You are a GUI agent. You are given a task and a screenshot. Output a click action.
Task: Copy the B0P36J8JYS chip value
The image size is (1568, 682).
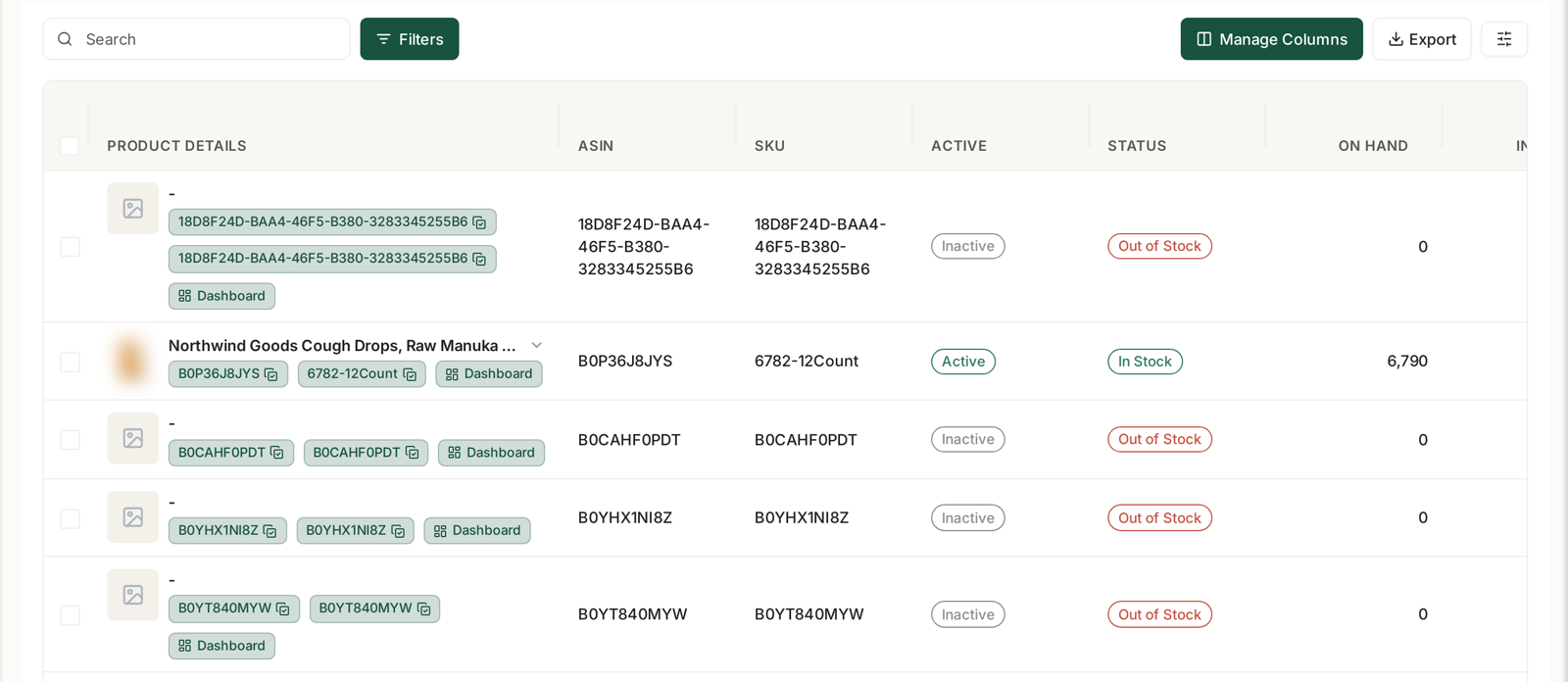(271, 374)
